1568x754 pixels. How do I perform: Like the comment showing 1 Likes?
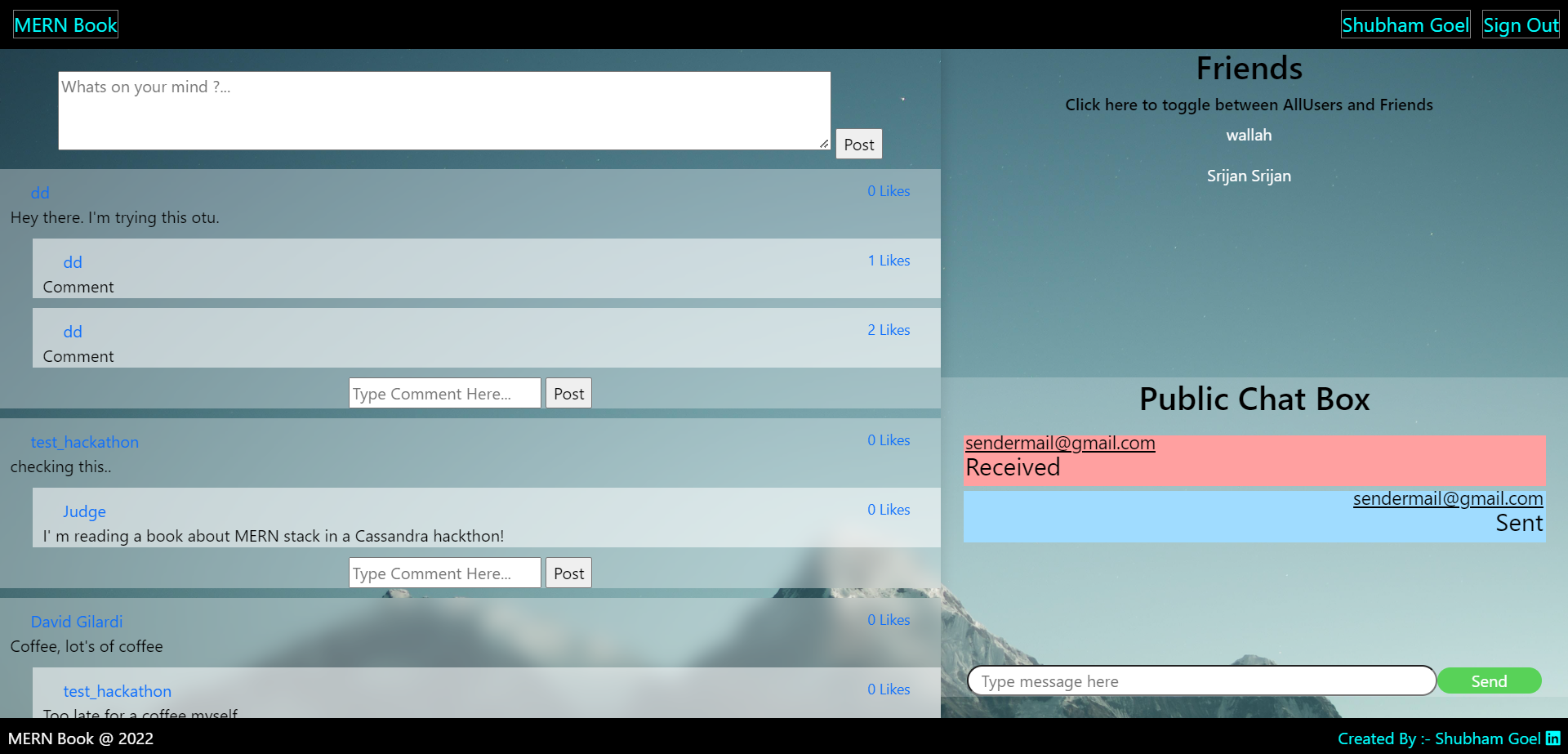[889, 261]
